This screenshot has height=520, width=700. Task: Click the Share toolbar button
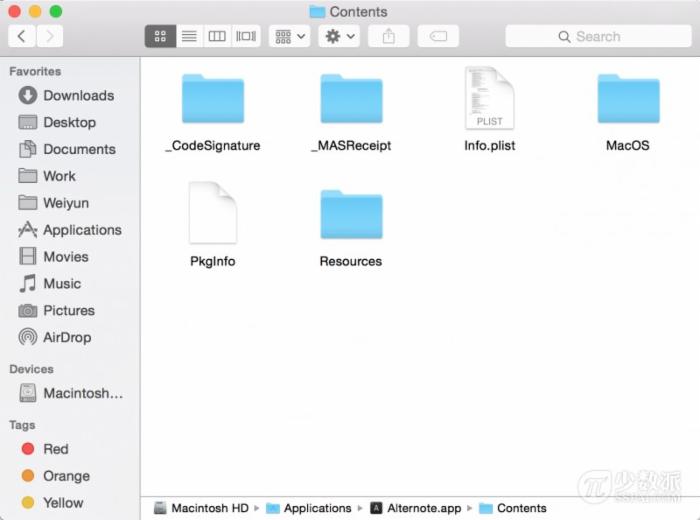389,36
